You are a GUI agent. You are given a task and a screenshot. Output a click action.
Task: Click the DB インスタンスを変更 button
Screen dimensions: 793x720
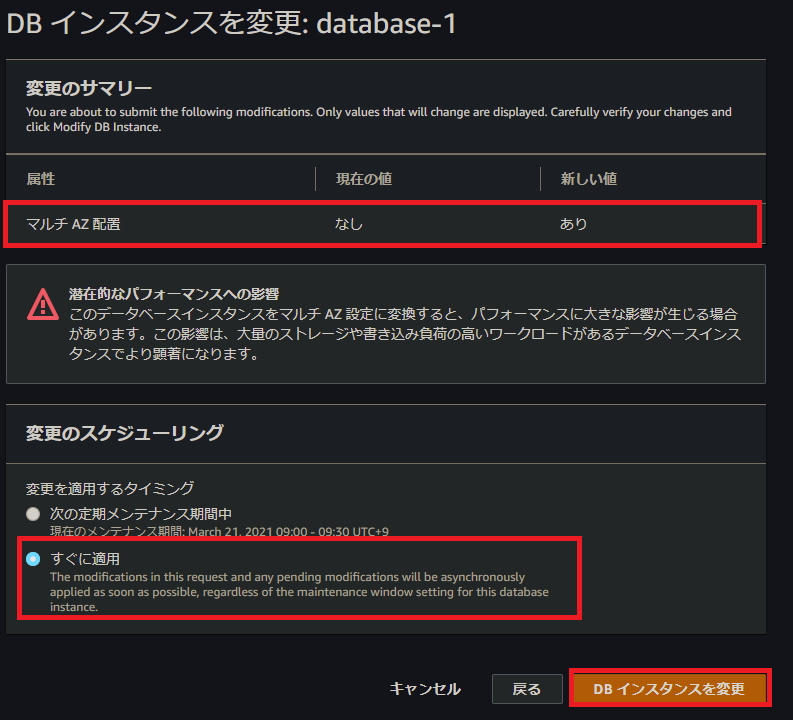coord(669,689)
